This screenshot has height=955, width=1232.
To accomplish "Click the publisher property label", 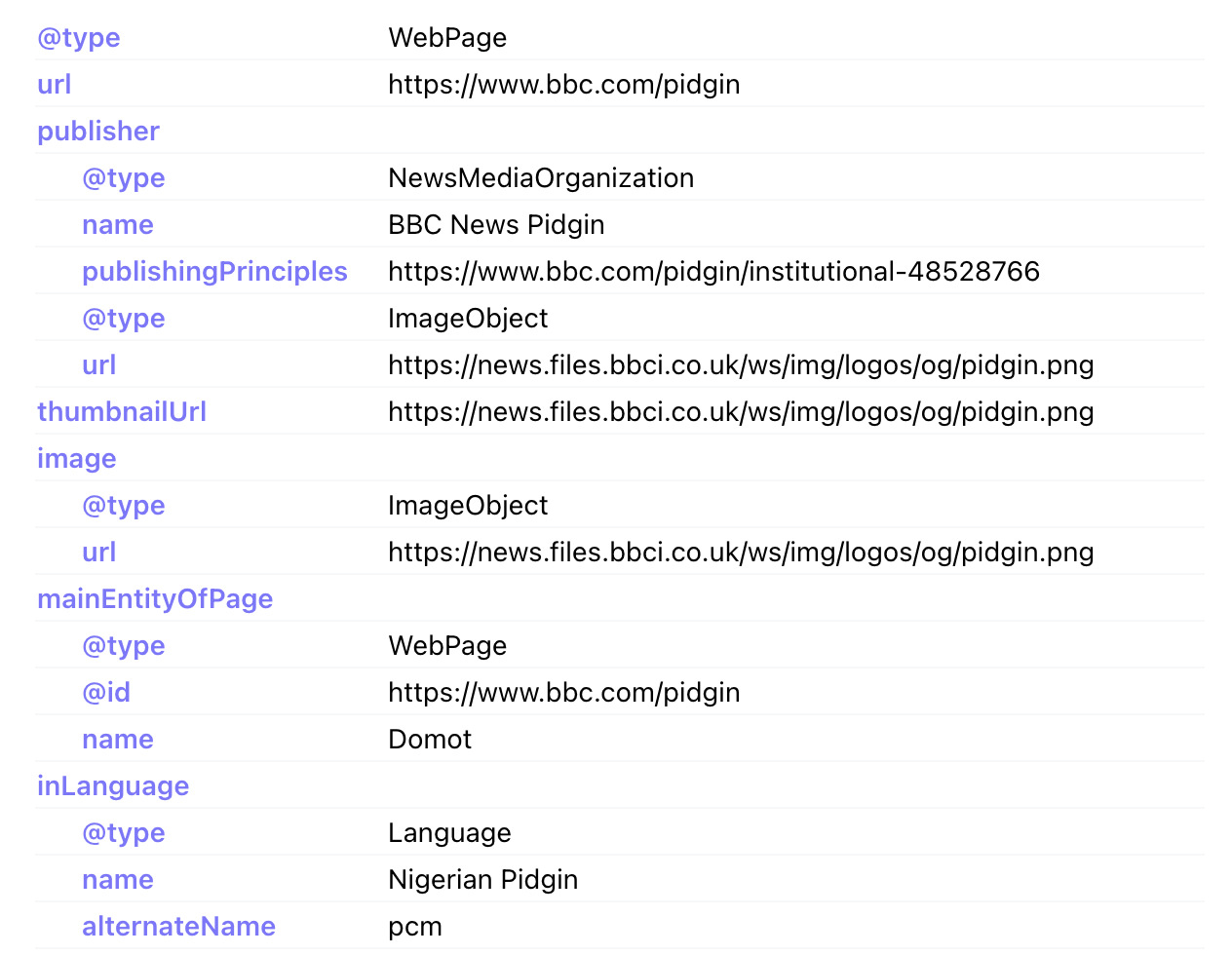I will click(97, 131).
